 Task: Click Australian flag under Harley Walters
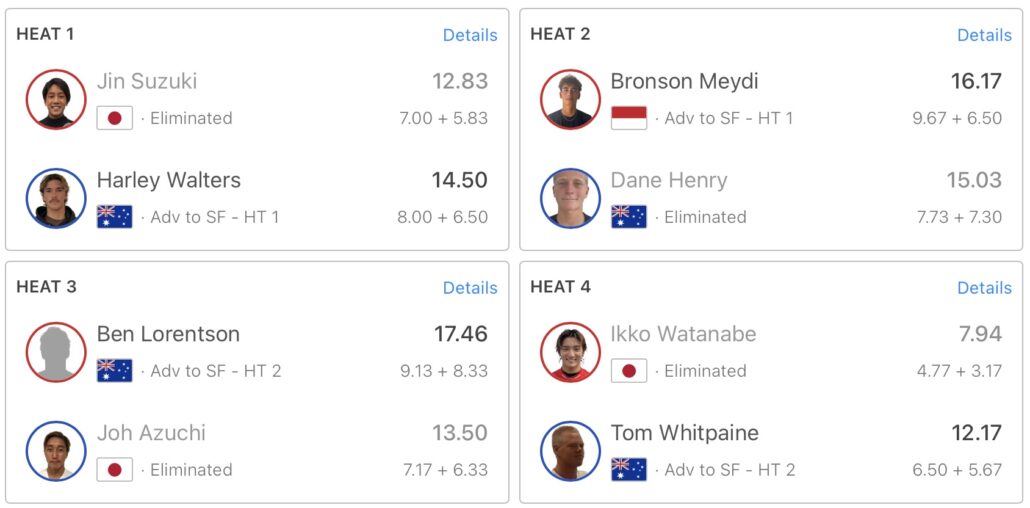[x=115, y=217]
